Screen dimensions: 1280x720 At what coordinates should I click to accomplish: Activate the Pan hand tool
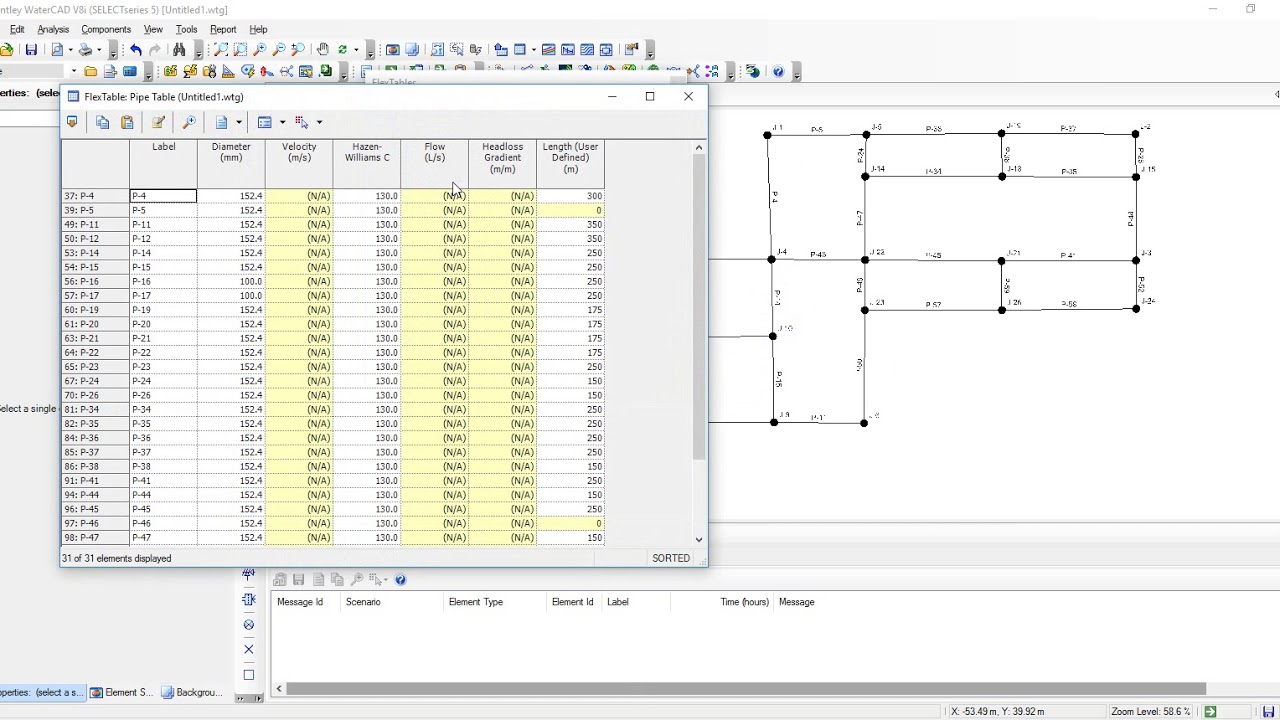[322, 50]
